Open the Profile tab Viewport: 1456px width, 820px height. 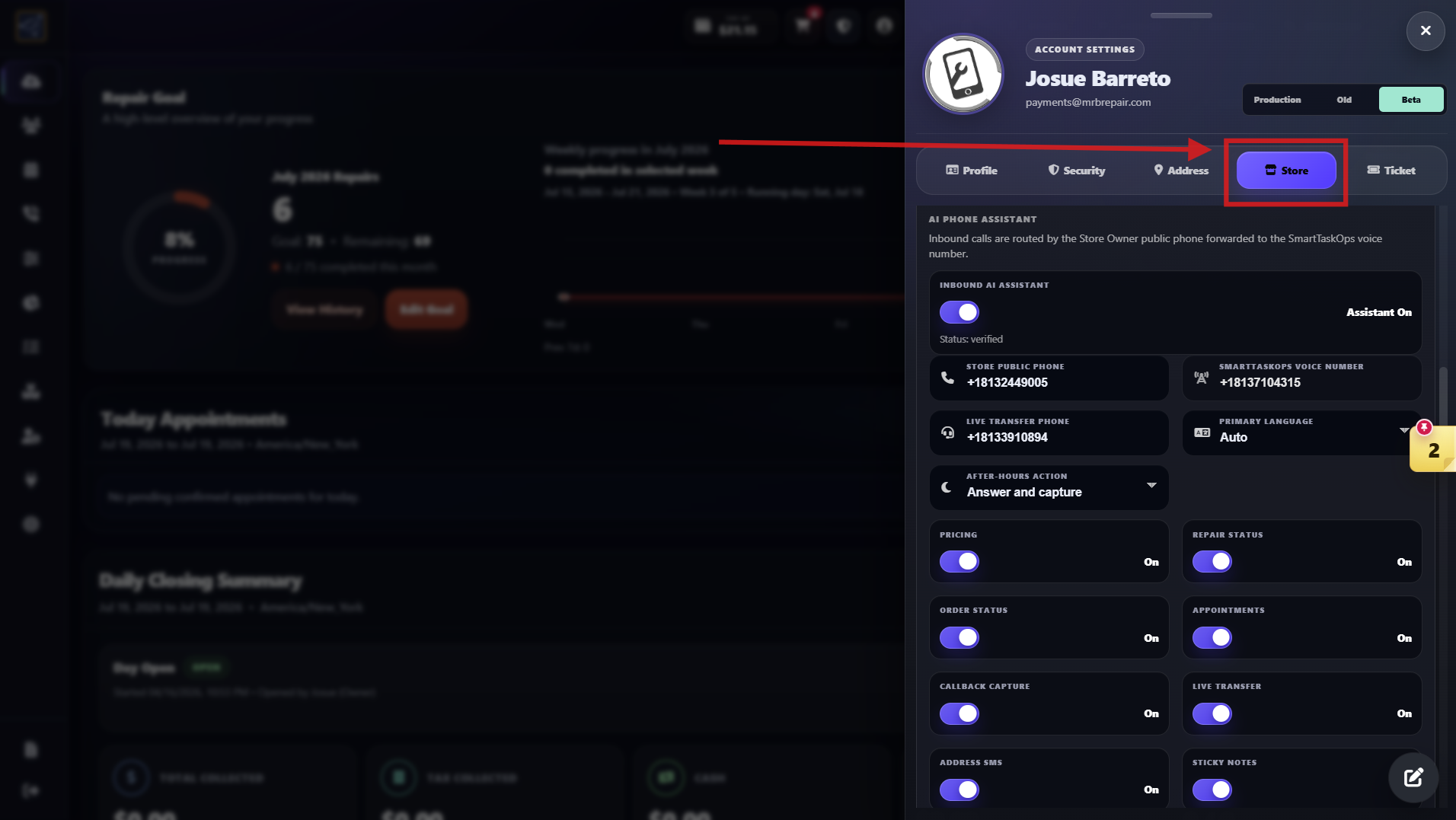[x=971, y=171]
